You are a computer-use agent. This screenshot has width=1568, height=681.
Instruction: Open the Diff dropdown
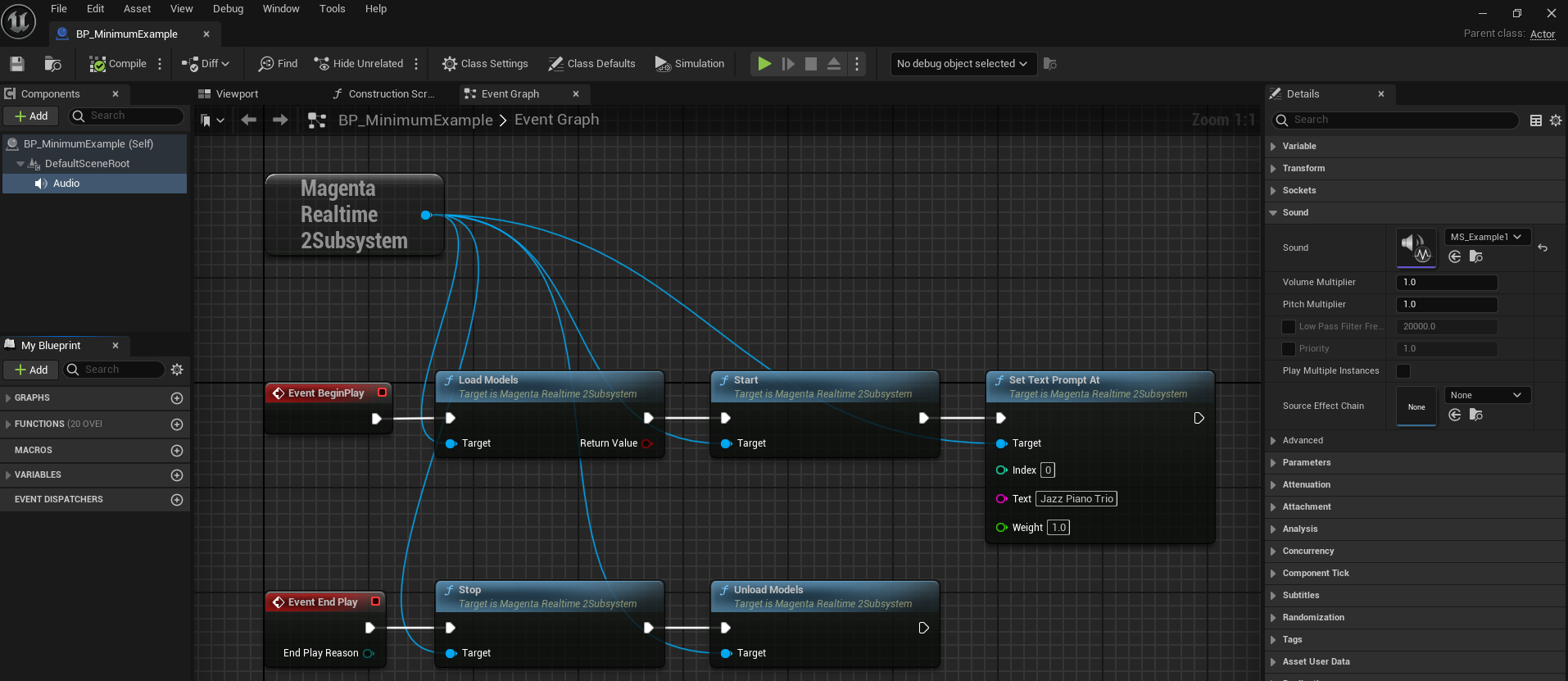pyautogui.click(x=206, y=64)
